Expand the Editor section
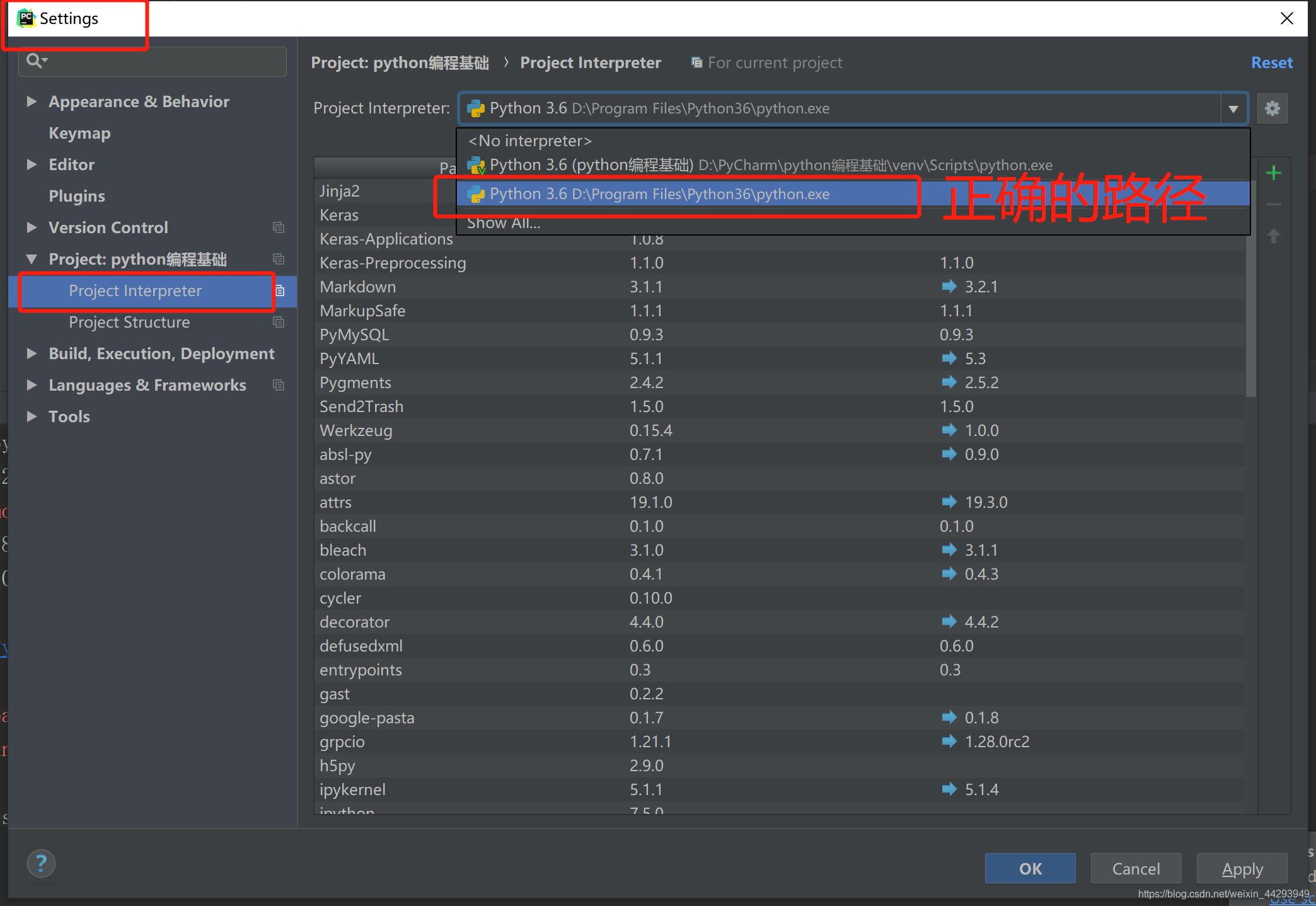1316x906 pixels. click(x=32, y=164)
